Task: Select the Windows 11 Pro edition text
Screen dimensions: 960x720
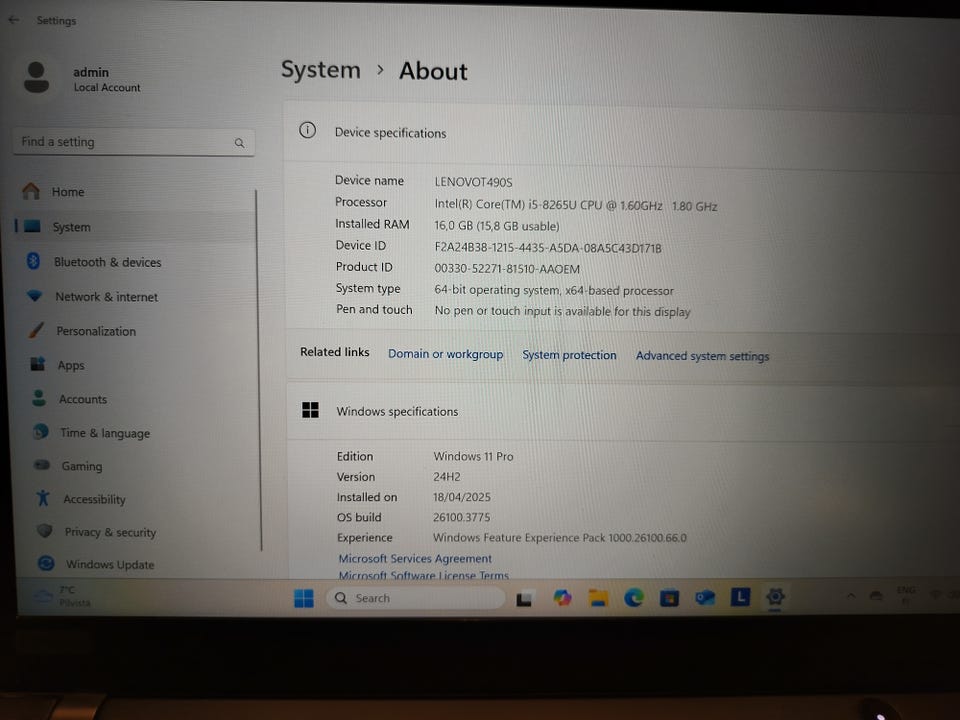Action: click(473, 456)
